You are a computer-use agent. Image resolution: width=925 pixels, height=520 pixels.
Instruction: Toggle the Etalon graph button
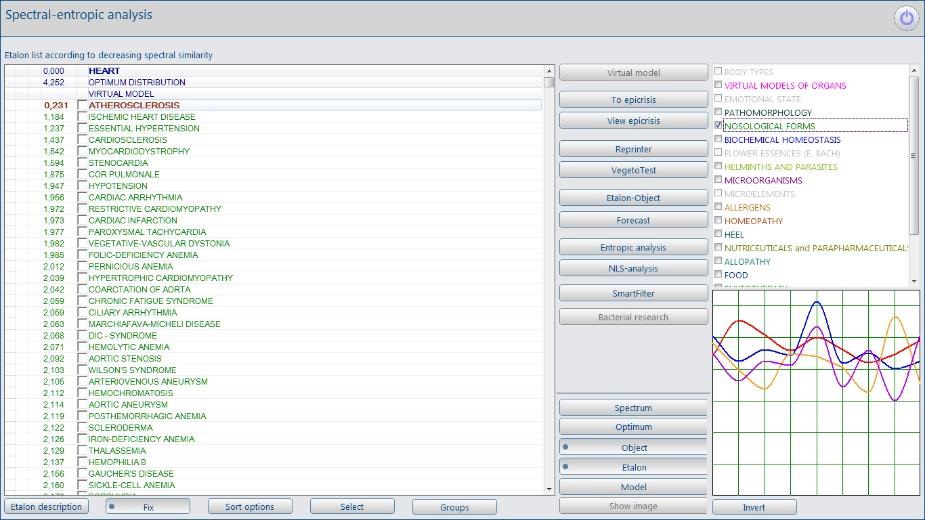point(633,467)
